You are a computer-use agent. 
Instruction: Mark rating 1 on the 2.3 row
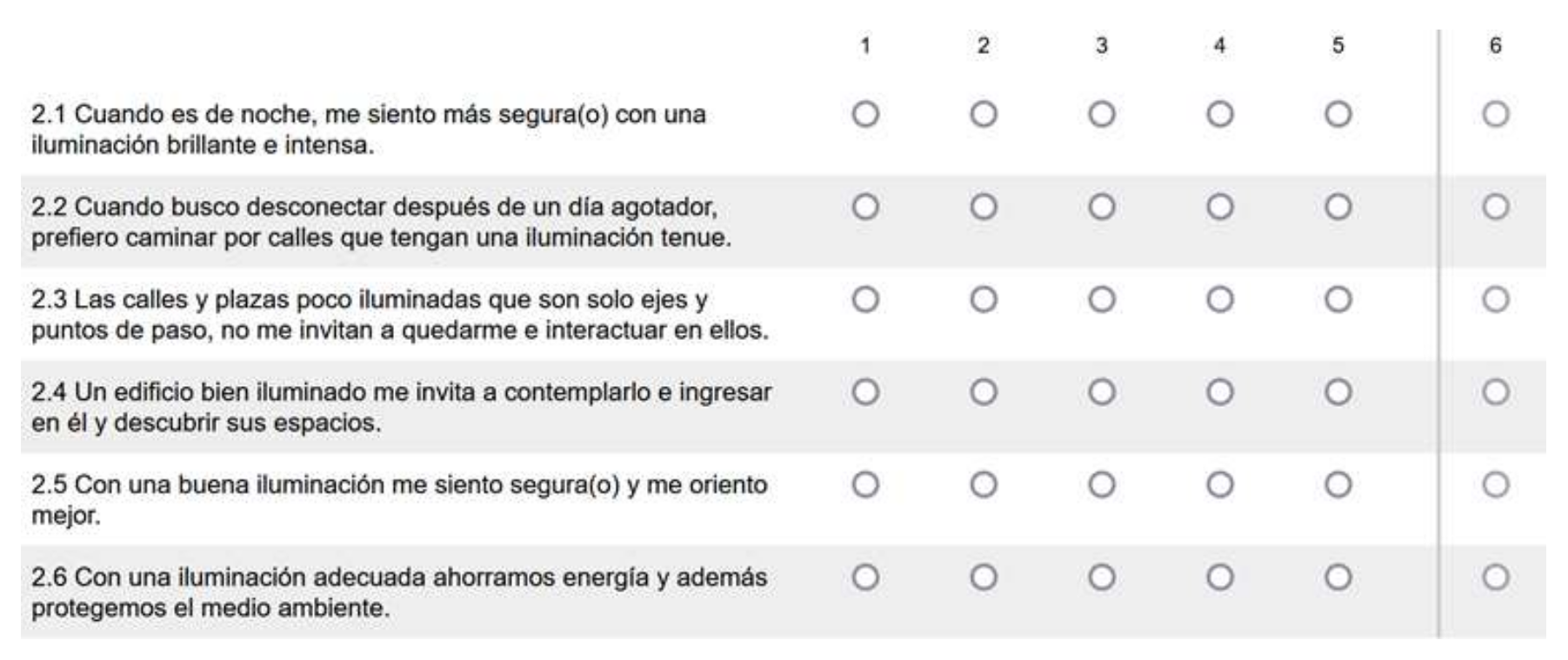[865, 299]
